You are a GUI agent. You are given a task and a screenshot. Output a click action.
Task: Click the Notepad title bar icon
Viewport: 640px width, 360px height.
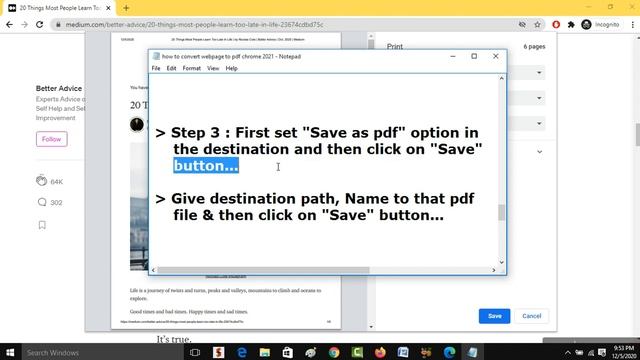156,56
